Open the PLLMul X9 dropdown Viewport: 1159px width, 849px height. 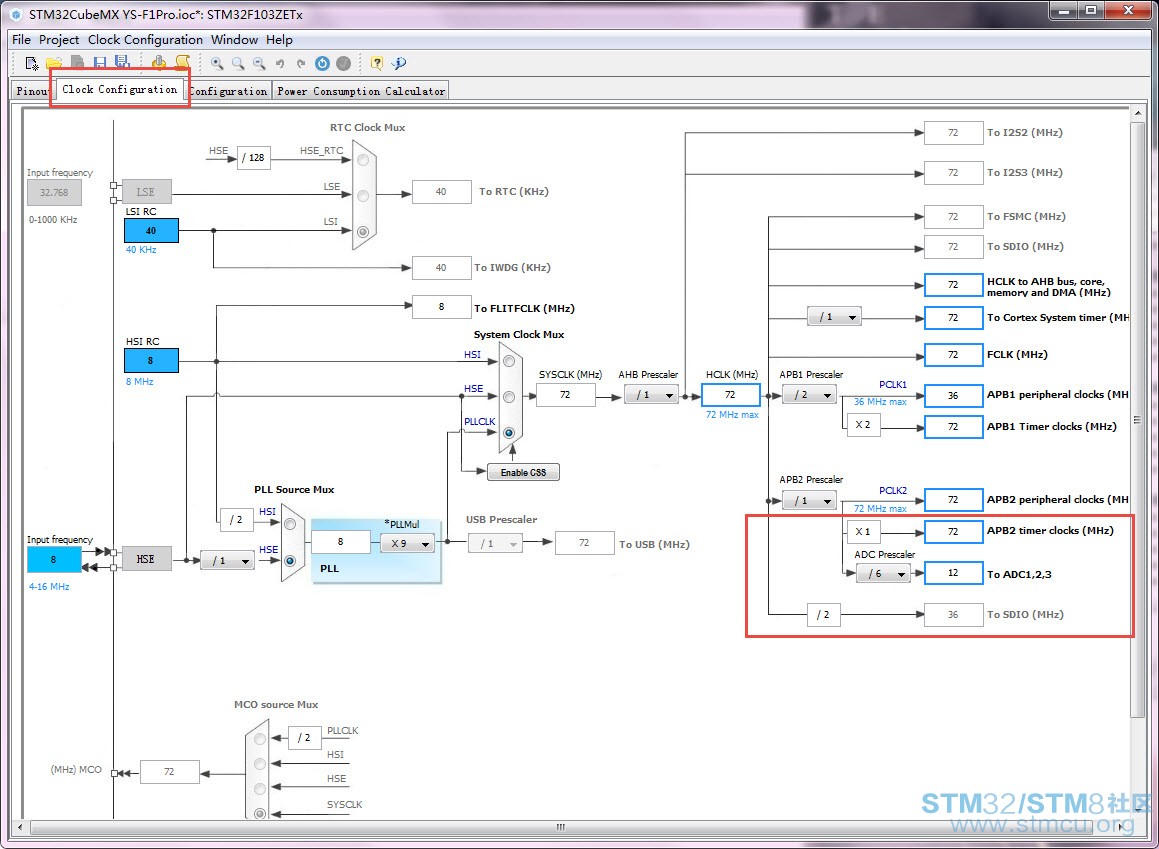point(407,544)
